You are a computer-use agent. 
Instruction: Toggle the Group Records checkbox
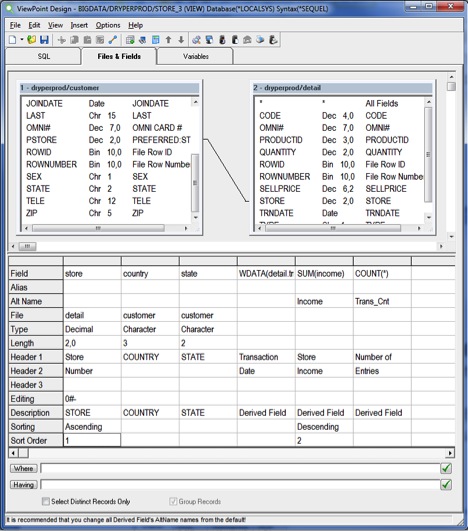(x=173, y=501)
